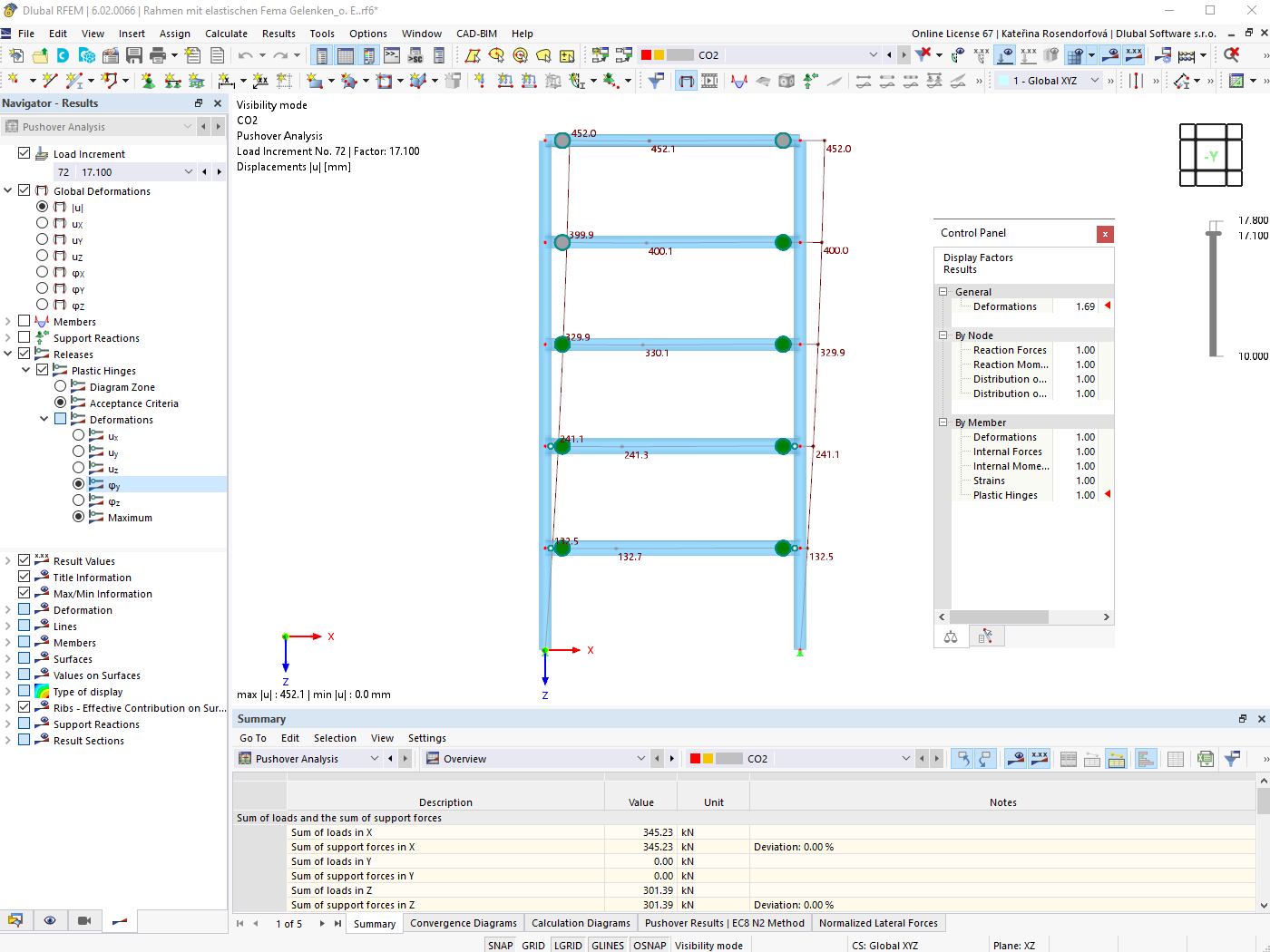Switch to Normalized Lateral Forces tab
Image resolution: width=1270 pixels, height=952 pixels.
(878, 923)
